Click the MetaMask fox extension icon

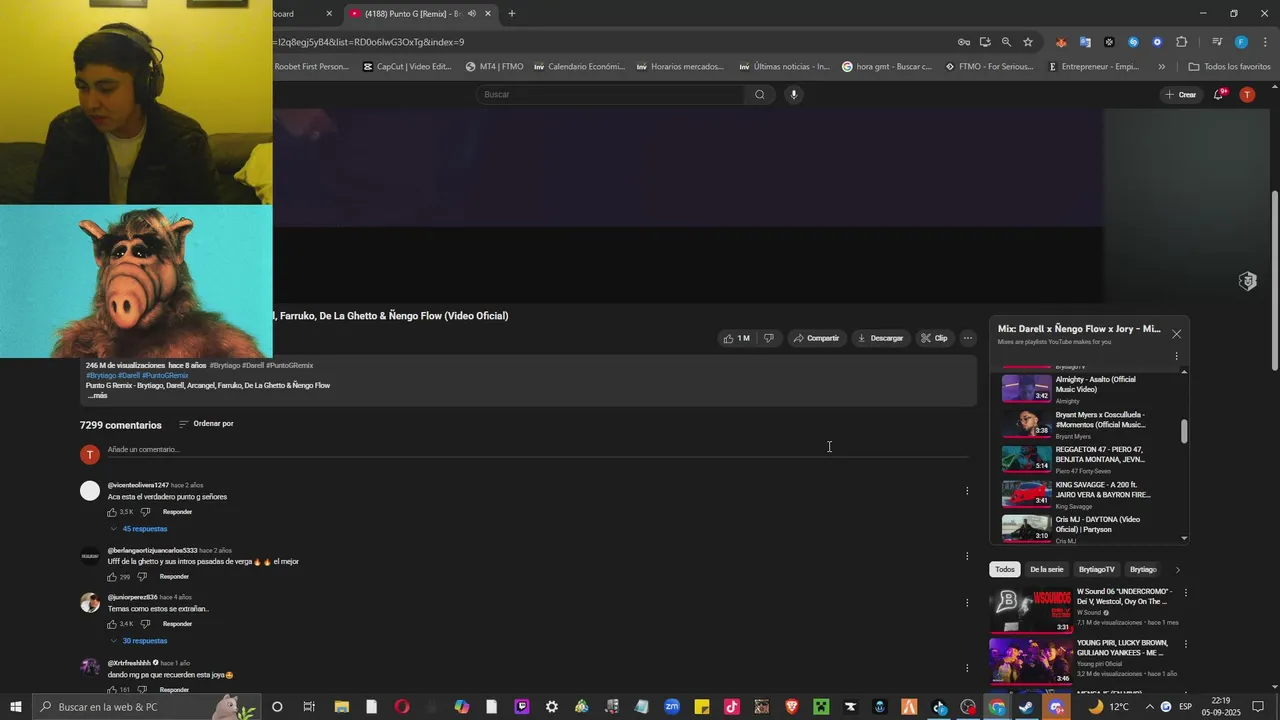[1061, 42]
